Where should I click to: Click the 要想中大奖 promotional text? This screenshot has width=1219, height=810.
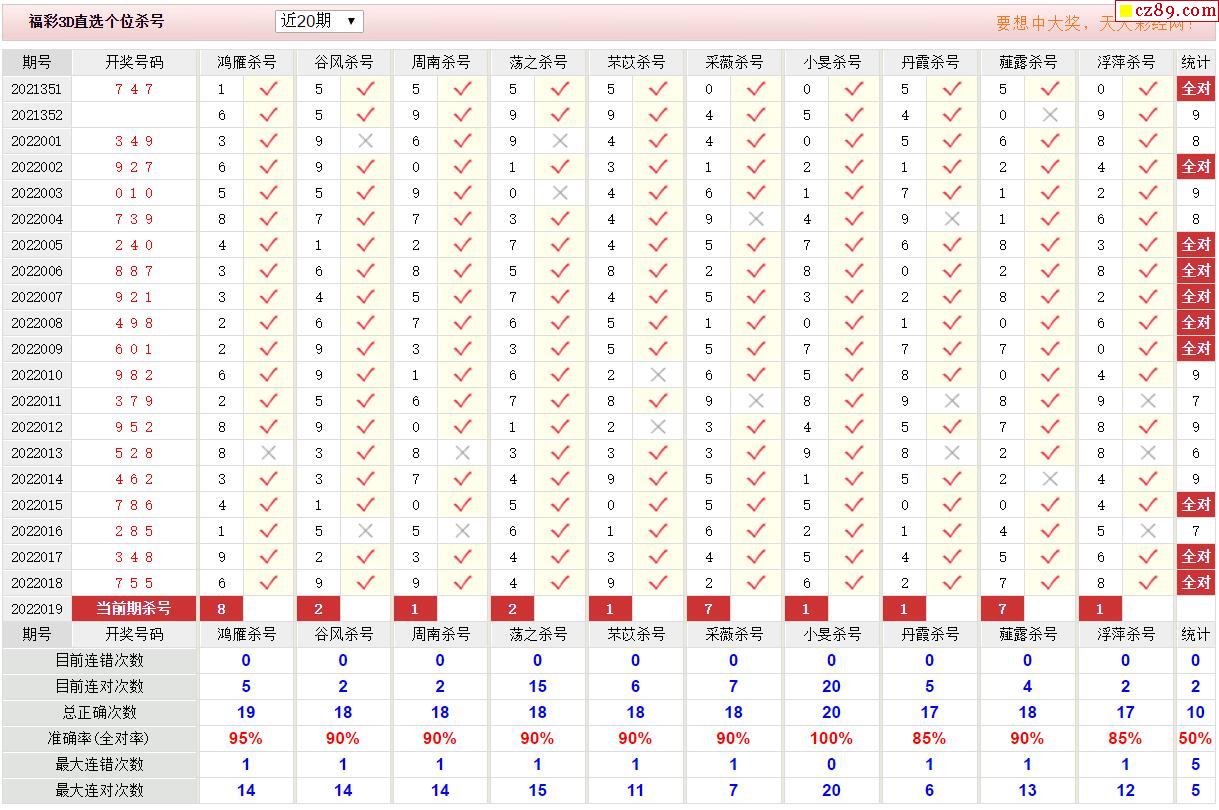coord(1050,23)
